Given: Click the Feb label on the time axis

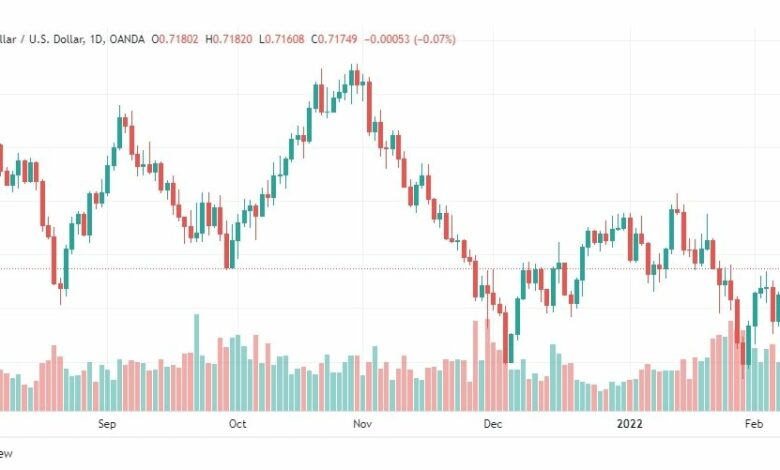Looking at the screenshot, I should pos(754,424).
